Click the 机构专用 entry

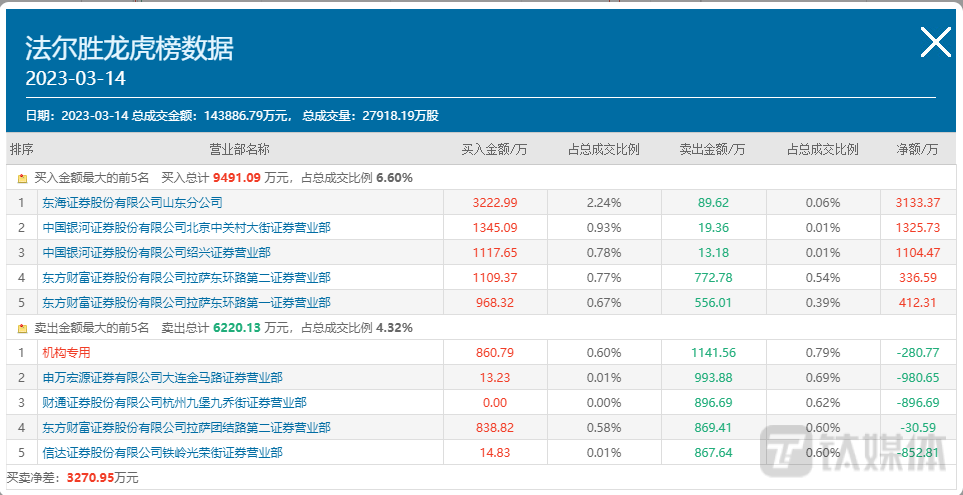[x=66, y=352]
